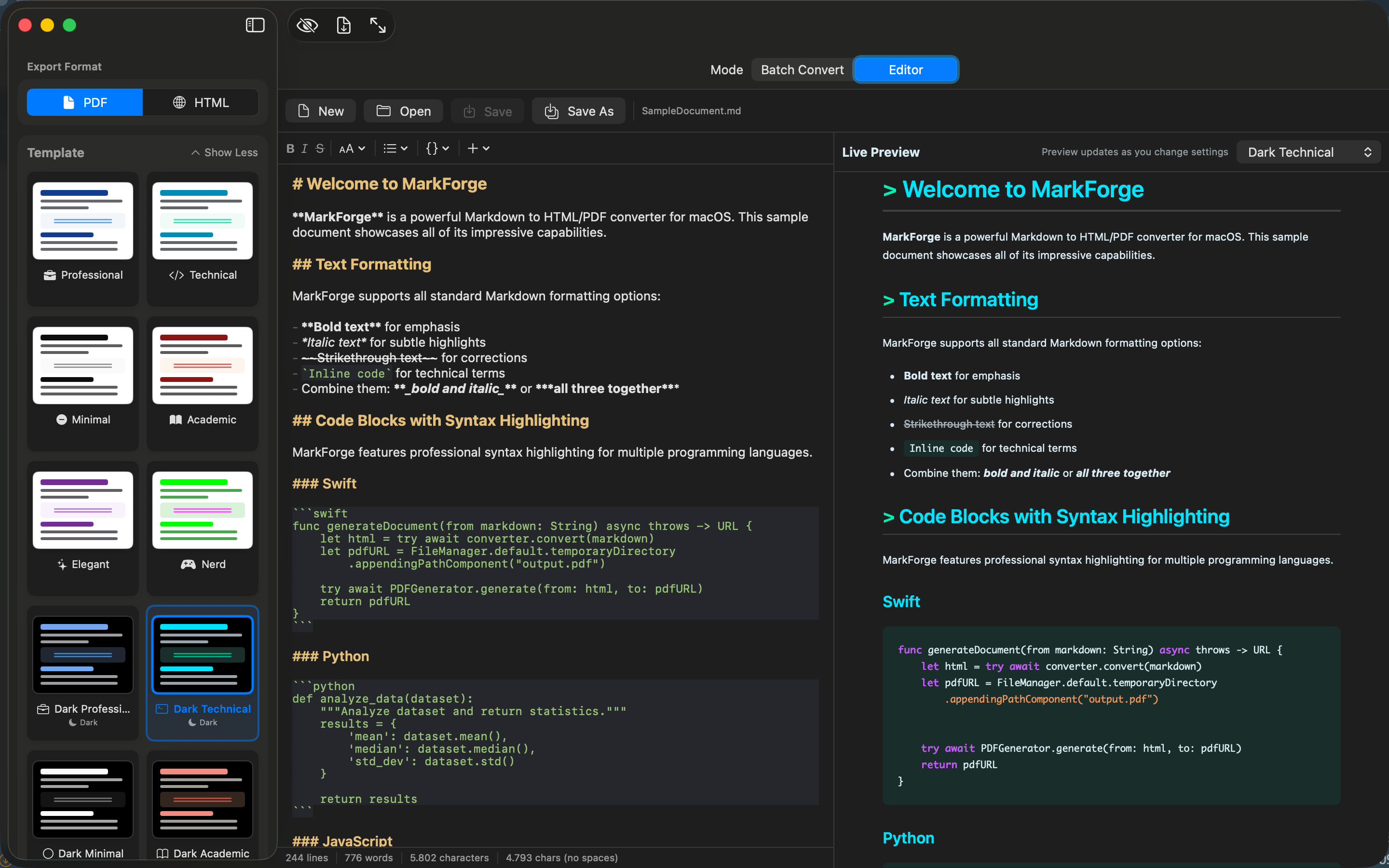The width and height of the screenshot is (1389, 868).
Task: Select the Dark Minimal template thumbnail
Action: 83,800
